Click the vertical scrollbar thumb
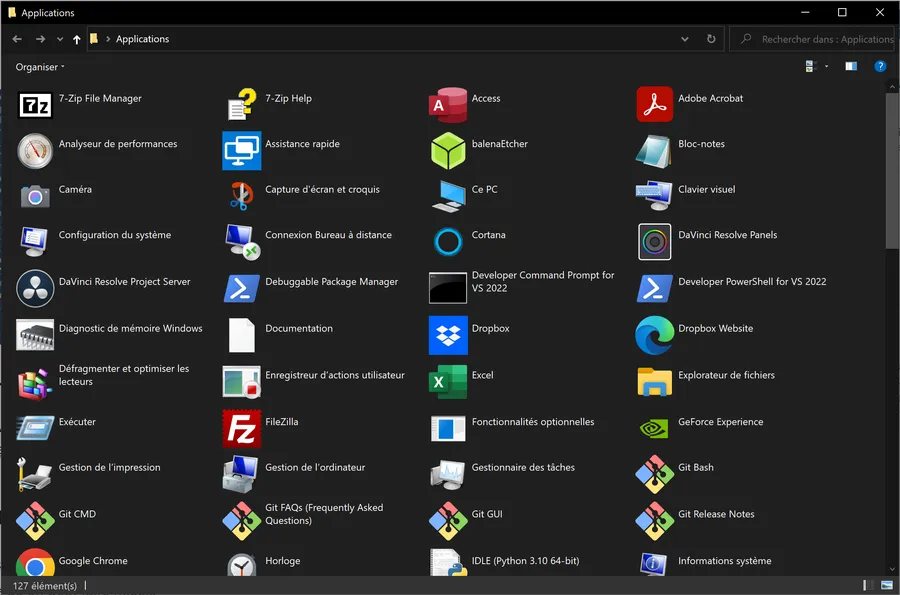Screen dimensions: 900x595 tap(891, 171)
